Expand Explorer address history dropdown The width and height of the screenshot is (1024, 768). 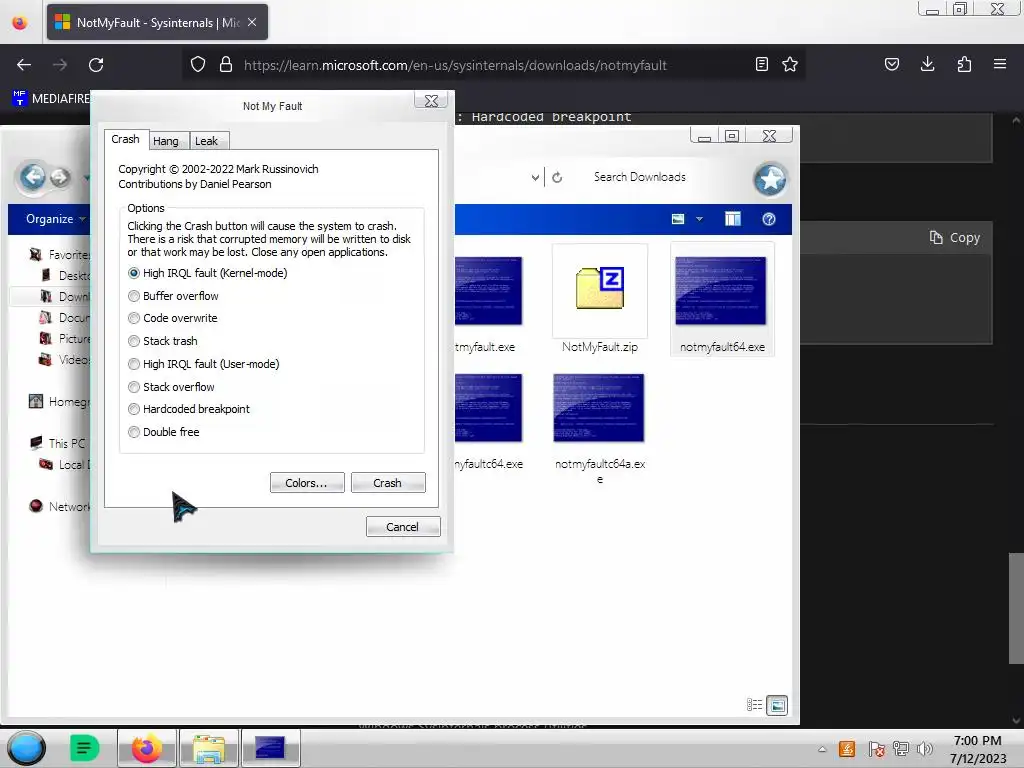point(535,177)
